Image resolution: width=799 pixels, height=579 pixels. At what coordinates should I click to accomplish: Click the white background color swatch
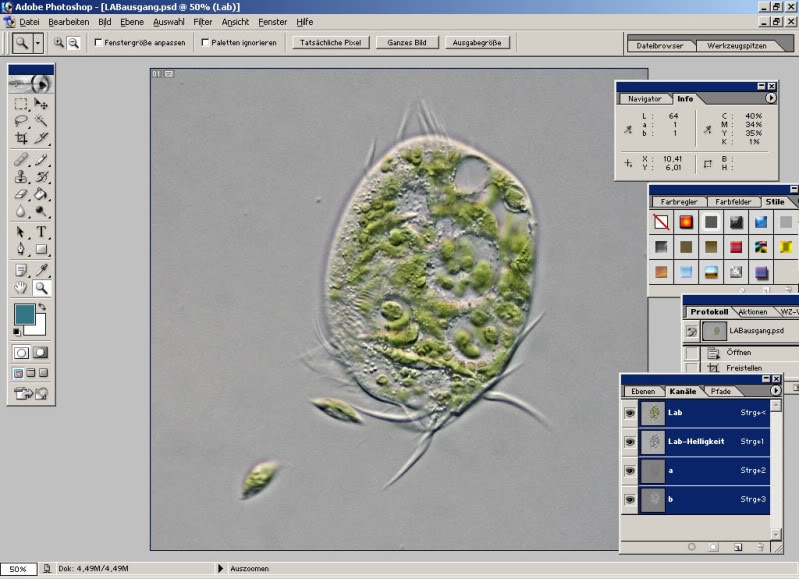pyautogui.click(x=40, y=328)
